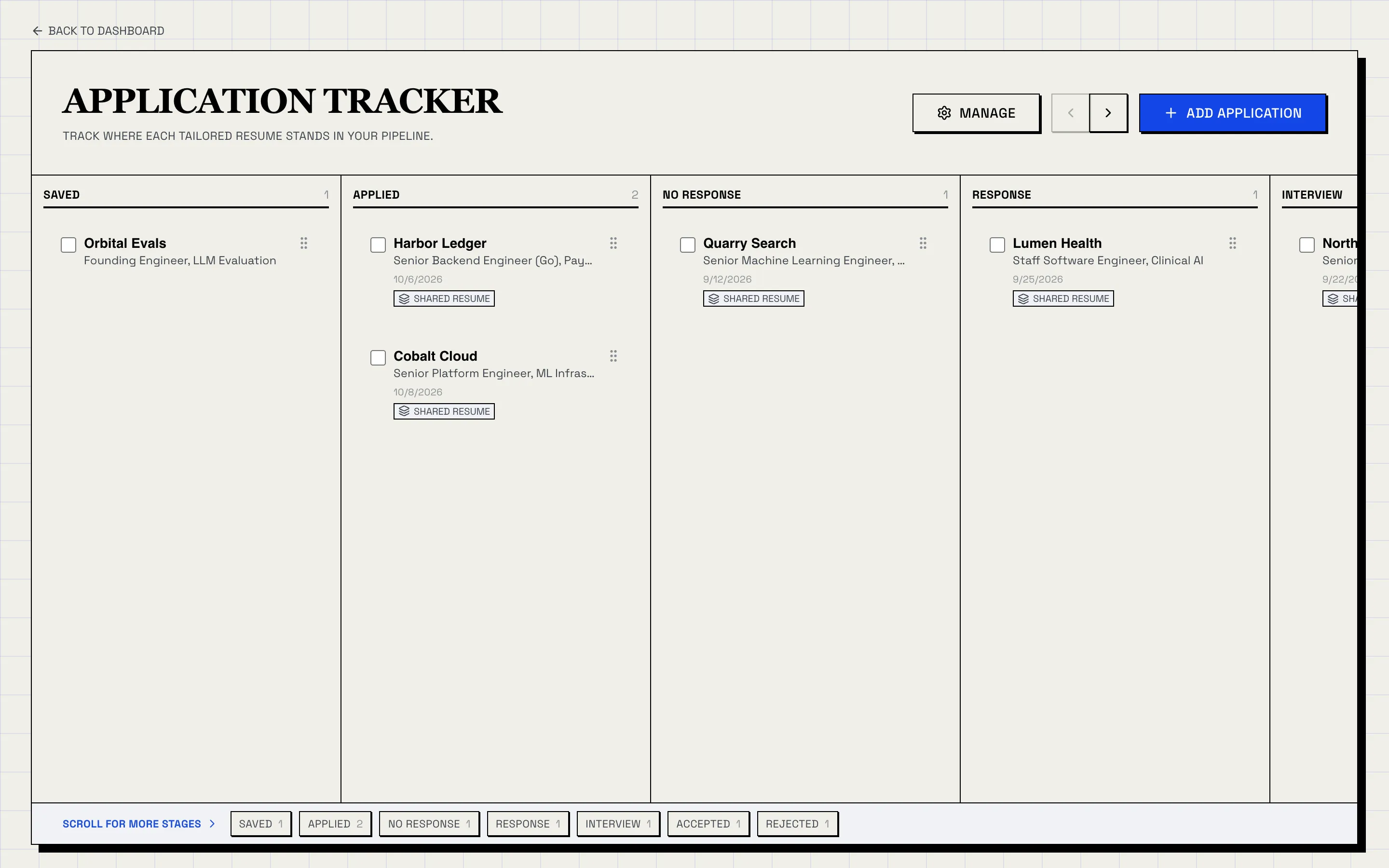
Task: Open the Manage settings button
Action: (976, 113)
